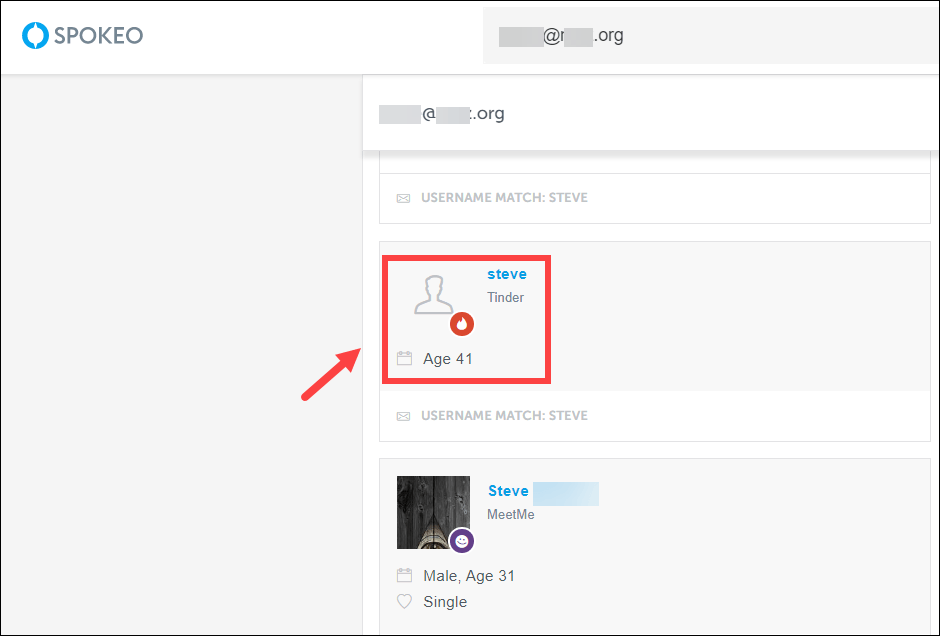Open the steve Tinder profile link
The height and width of the screenshot is (636, 940).
[507, 274]
